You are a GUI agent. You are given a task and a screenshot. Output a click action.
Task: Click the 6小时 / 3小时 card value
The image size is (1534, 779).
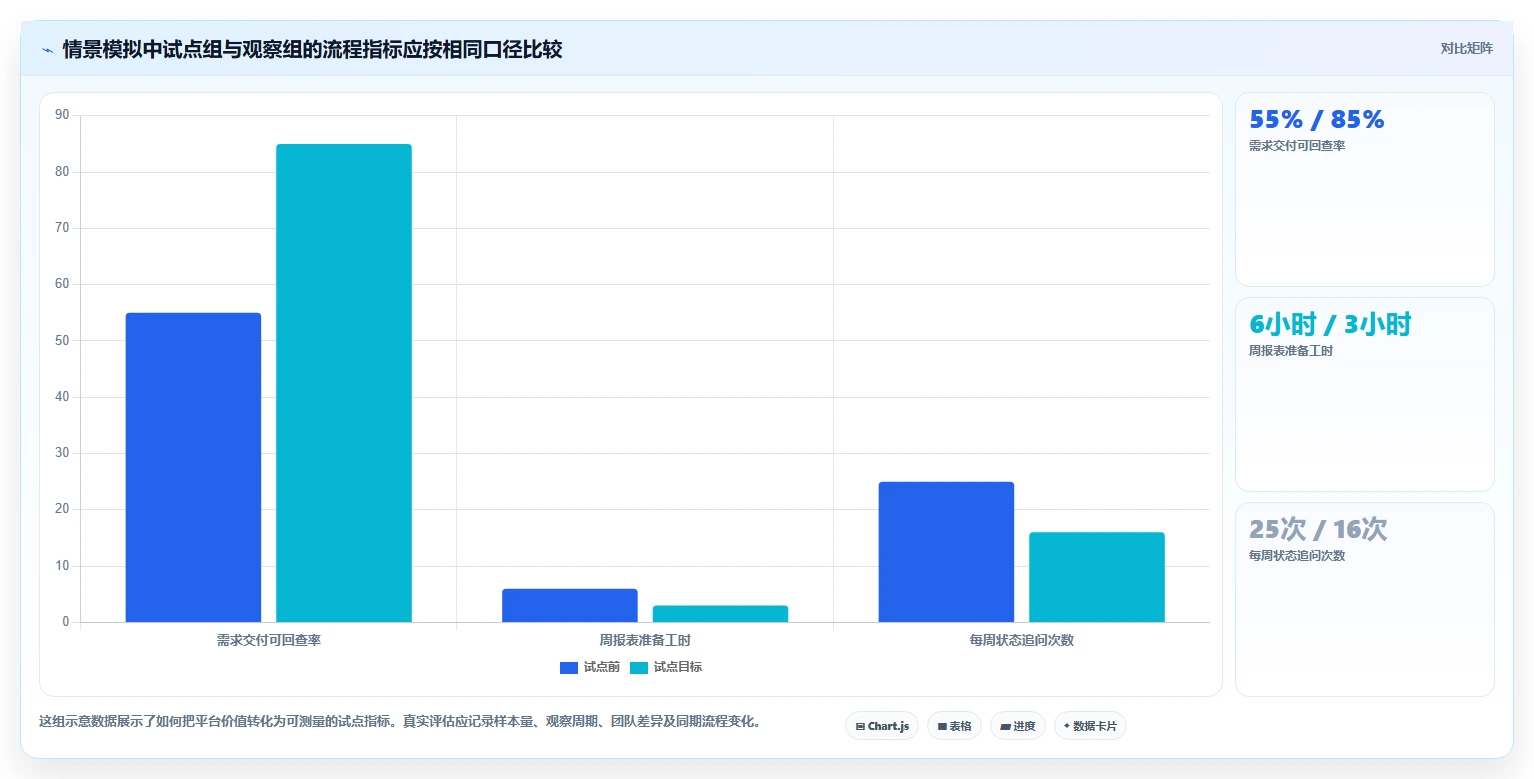(x=1330, y=325)
